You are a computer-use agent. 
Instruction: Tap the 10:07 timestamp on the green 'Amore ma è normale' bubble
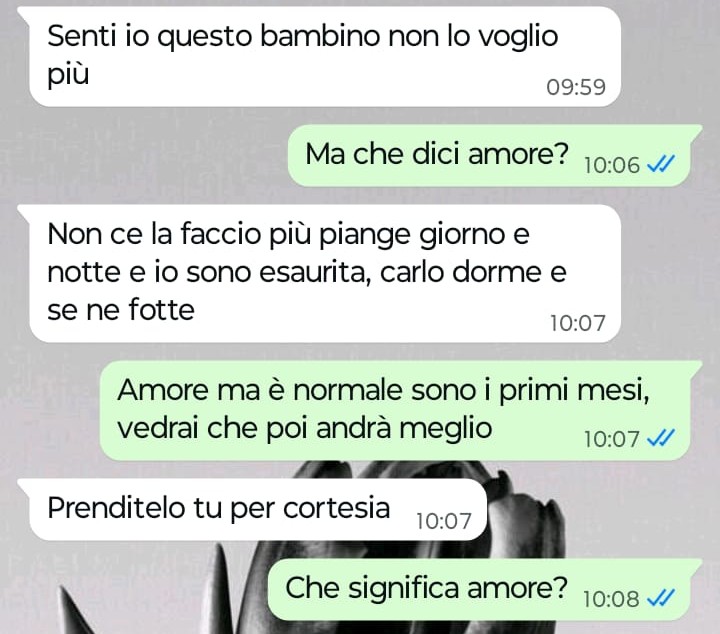tap(612, 439)
